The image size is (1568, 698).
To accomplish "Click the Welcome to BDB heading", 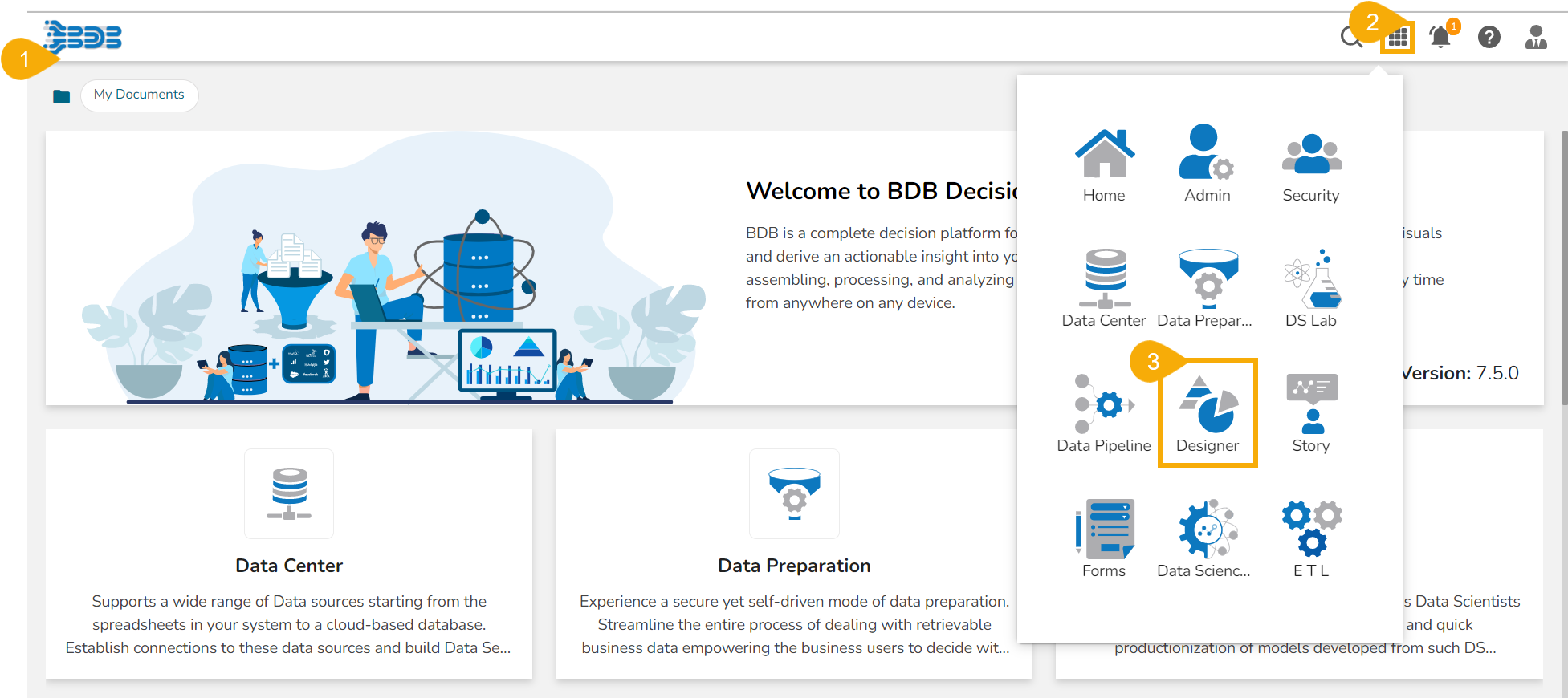I will [x=882, y=191].
